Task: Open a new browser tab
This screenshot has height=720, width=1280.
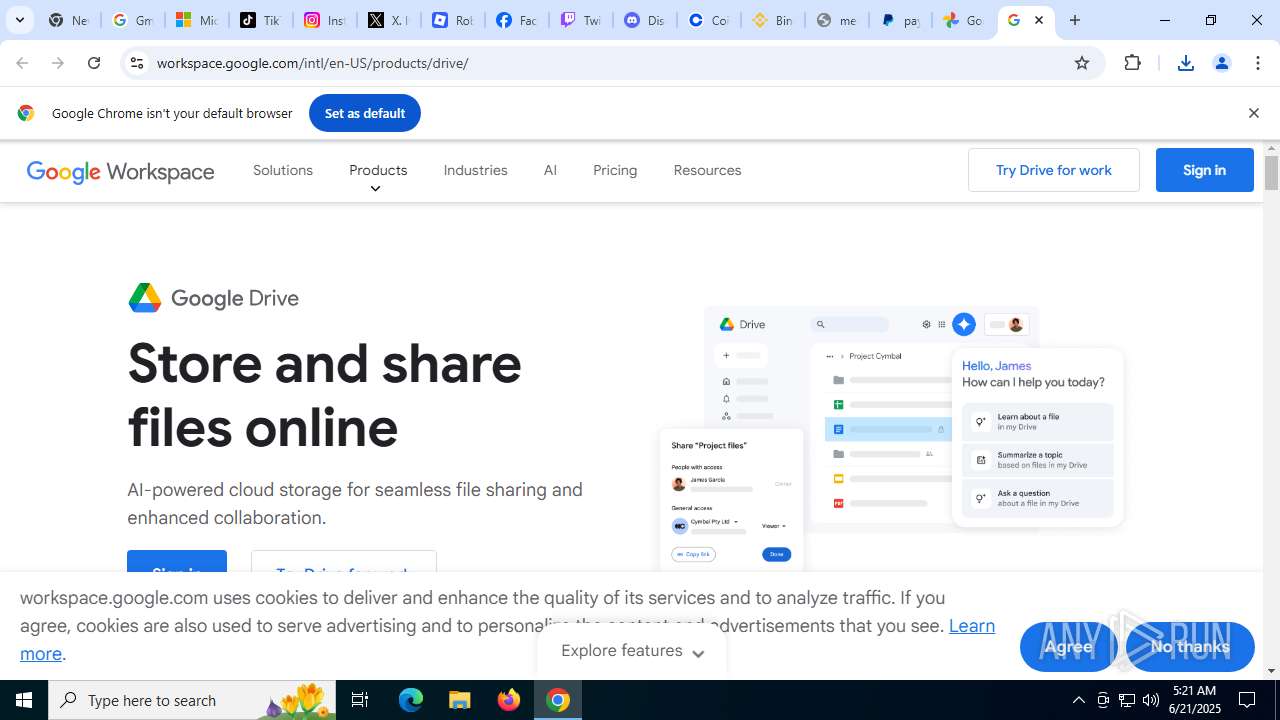Action: click(1075, 20)
